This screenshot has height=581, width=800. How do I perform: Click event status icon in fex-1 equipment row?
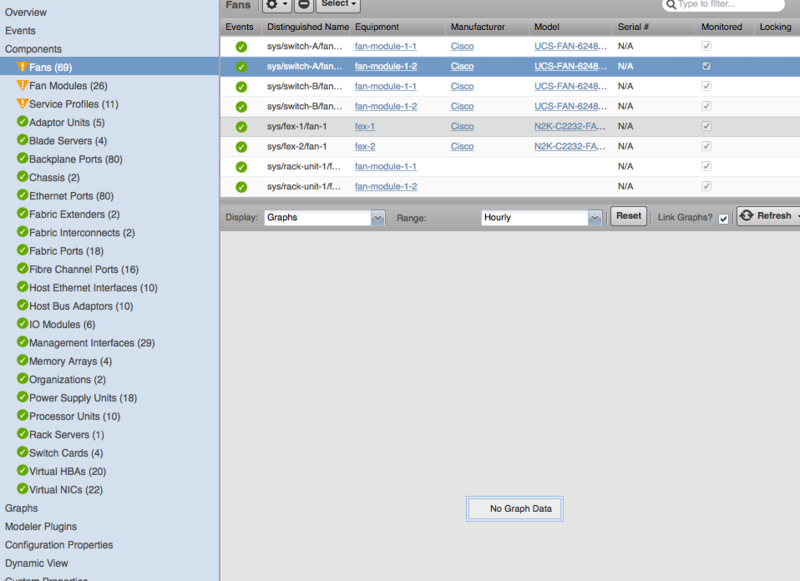pos(241,127)
